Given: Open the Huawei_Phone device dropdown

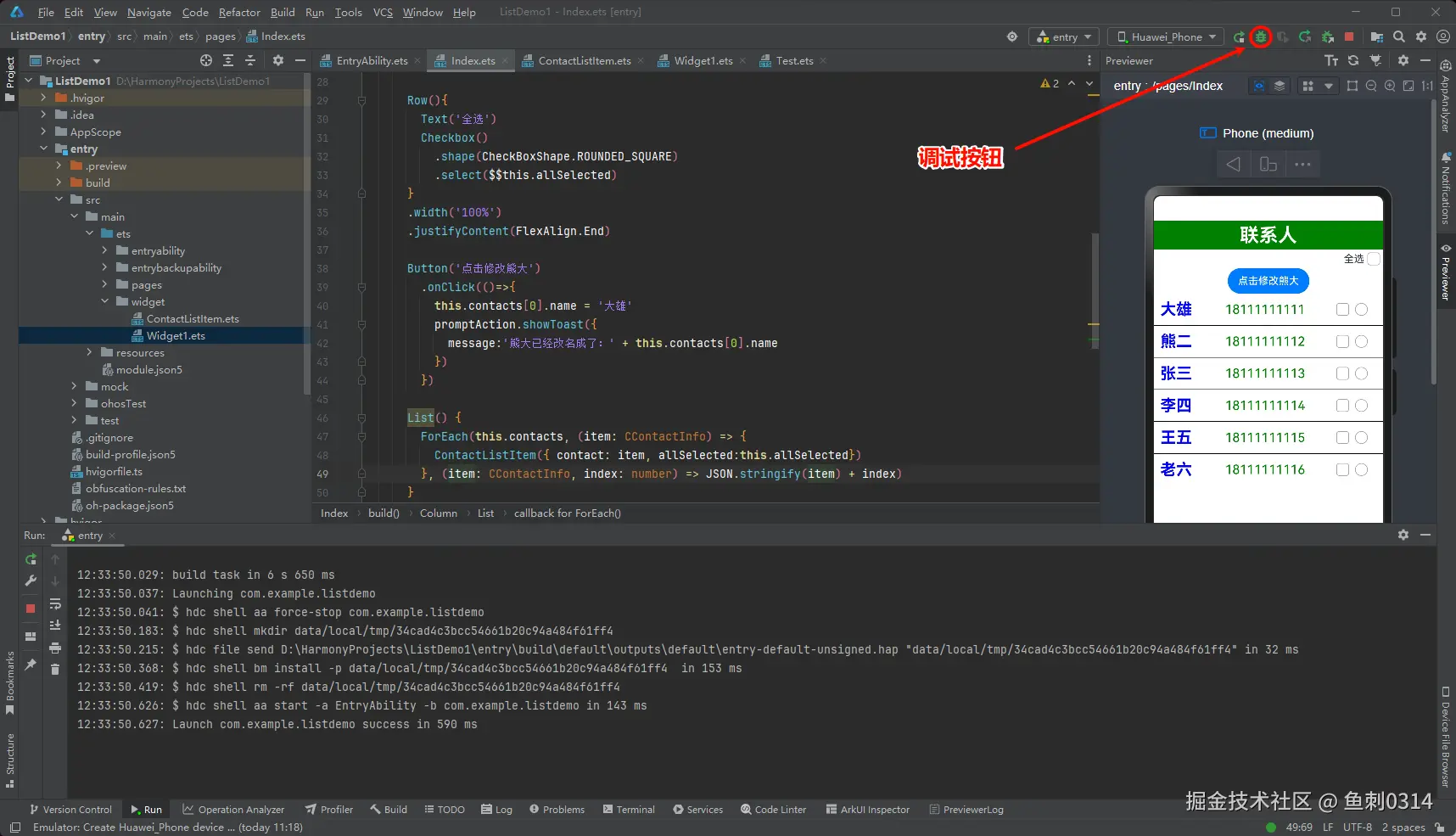Looking at the screenshot, I should coord(1167,36).
